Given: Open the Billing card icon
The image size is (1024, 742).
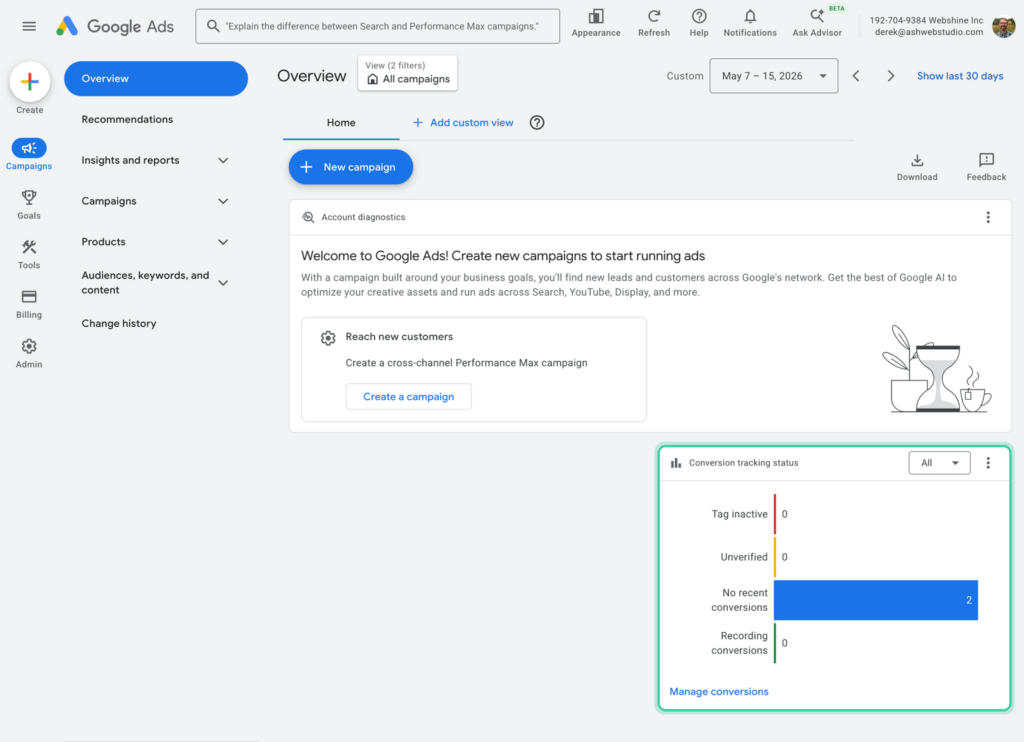Looking at the screenshot, I should tap(29, 297).
